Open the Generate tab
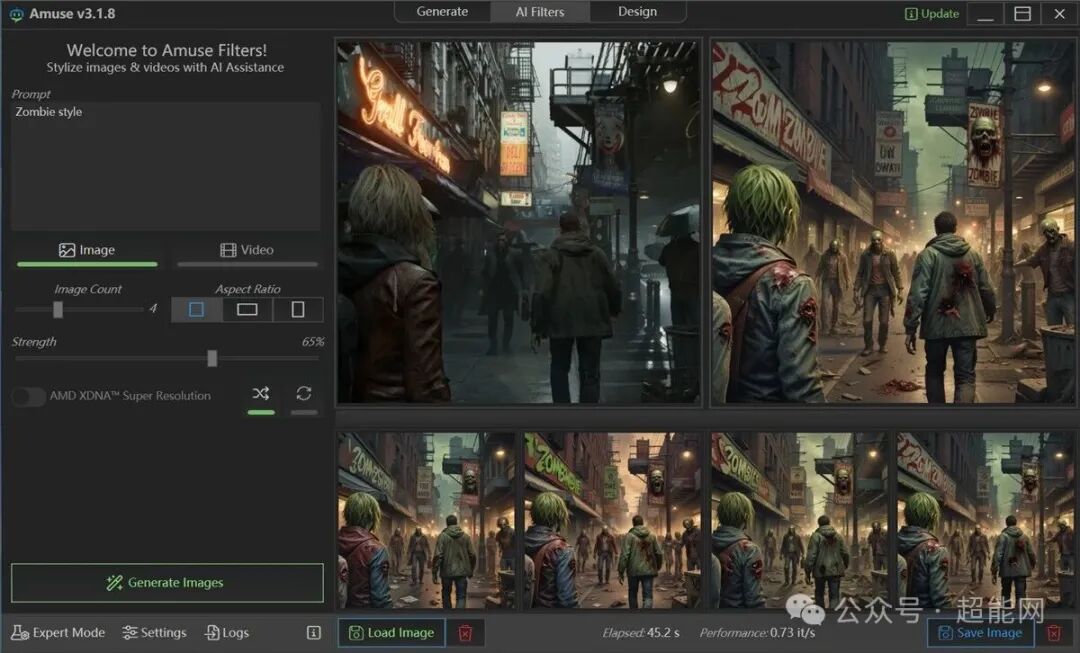The width and height of the screenshot is (1080, 653). pos(442,12)
